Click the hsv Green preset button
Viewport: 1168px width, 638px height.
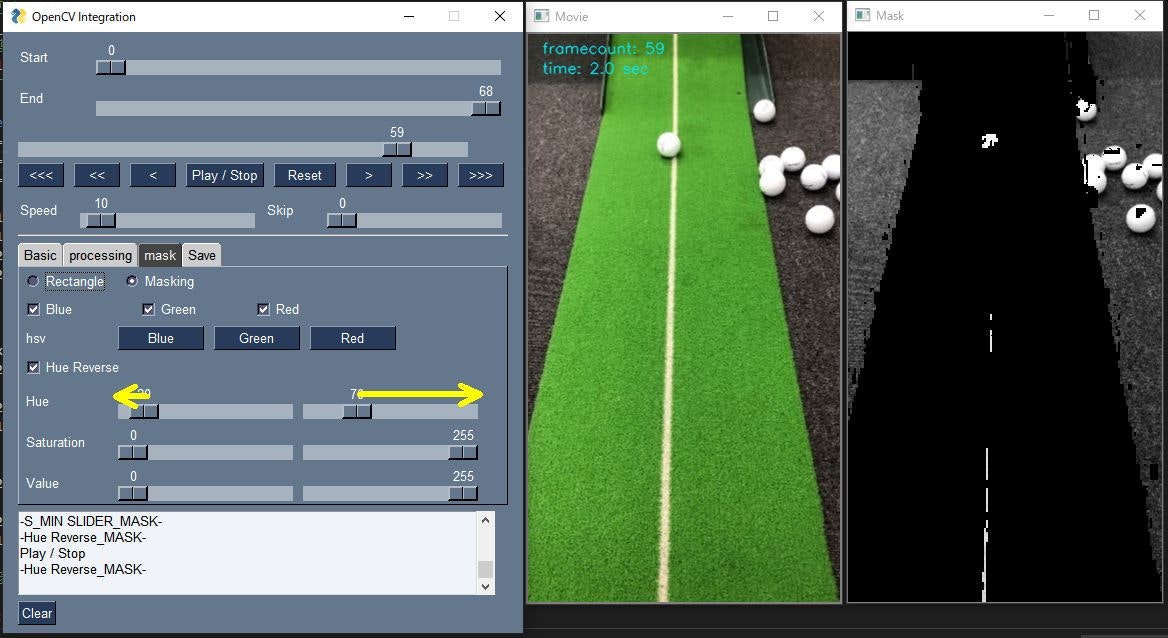coord(256,338)
